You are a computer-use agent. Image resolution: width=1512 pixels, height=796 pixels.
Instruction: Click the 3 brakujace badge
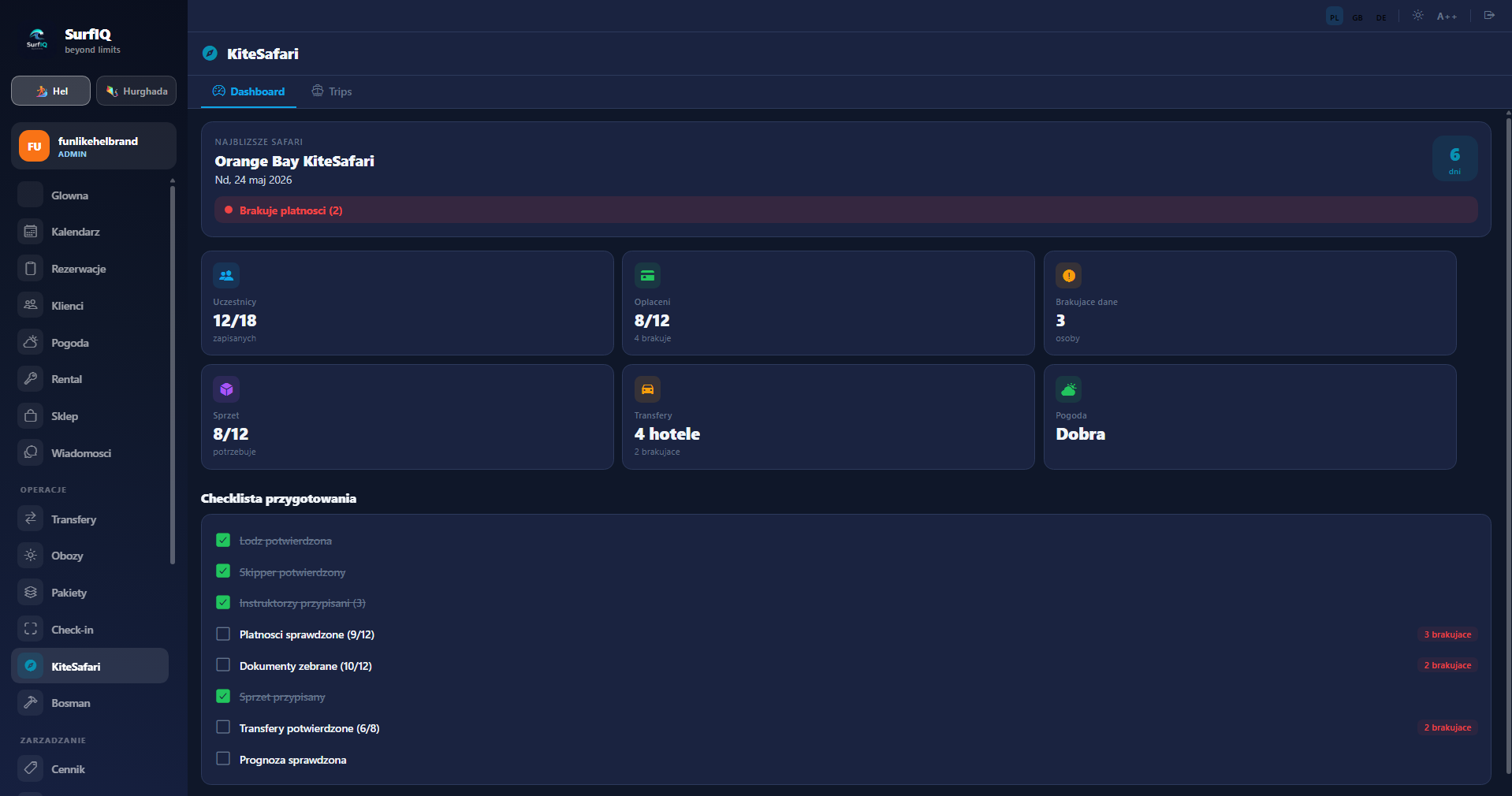pyautogui.click(x=1447, y=634)
